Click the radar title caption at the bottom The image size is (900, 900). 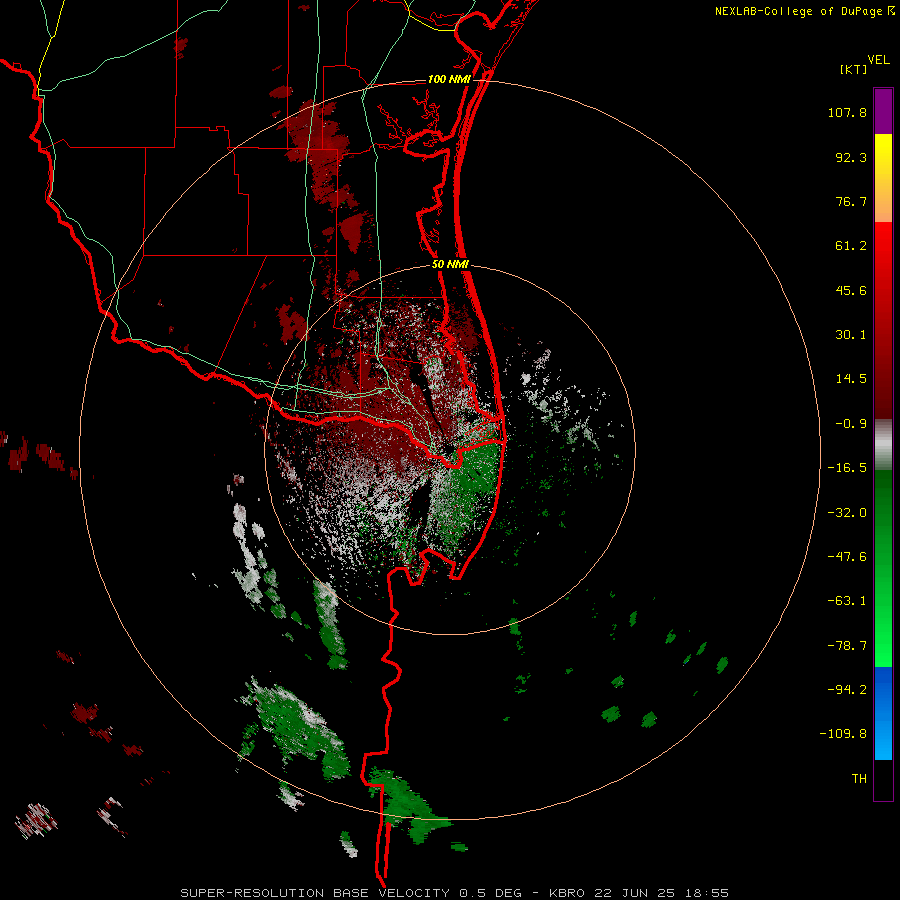click(455, 893)
